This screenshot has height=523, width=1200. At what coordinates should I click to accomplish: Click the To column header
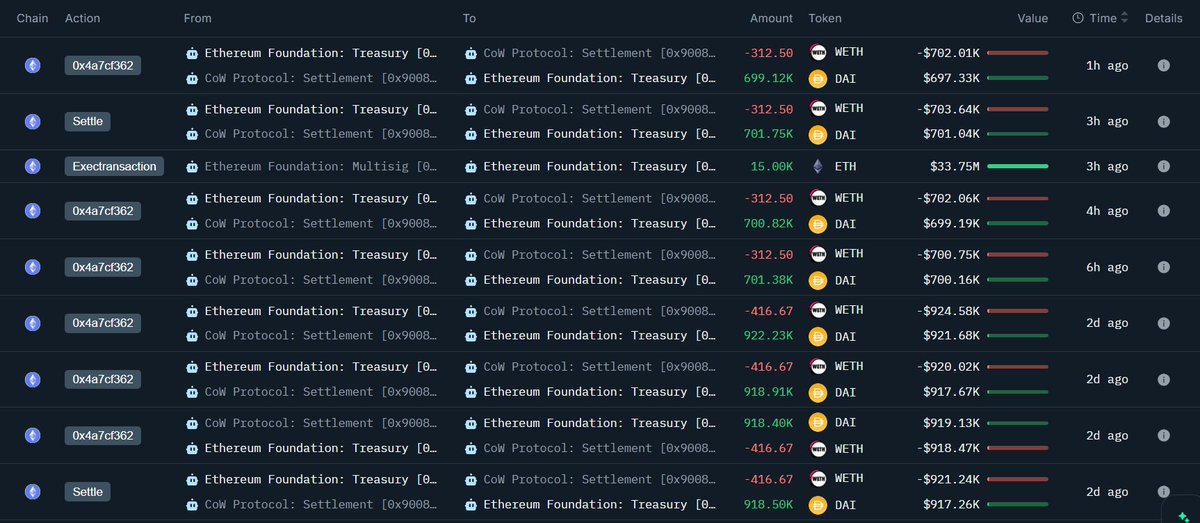(x=470, y=18)
